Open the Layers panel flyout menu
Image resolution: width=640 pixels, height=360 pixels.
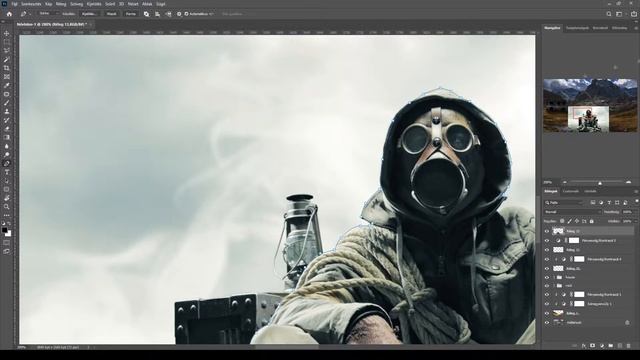636,191
